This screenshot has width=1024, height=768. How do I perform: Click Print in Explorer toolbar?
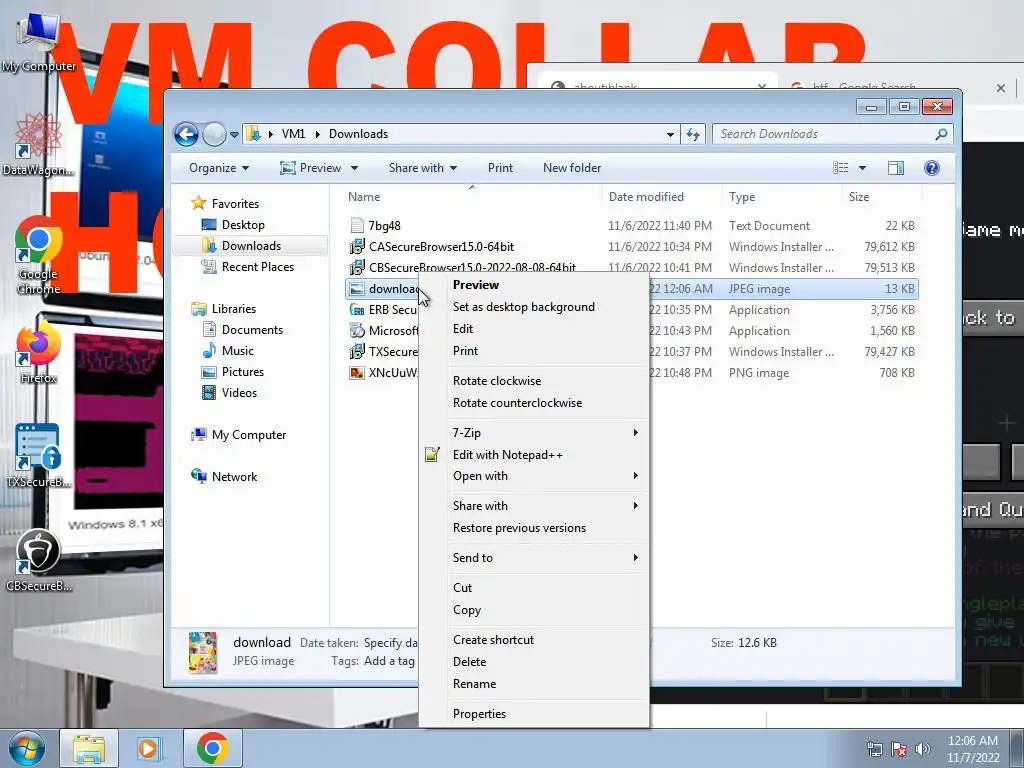tap(500, 168)
